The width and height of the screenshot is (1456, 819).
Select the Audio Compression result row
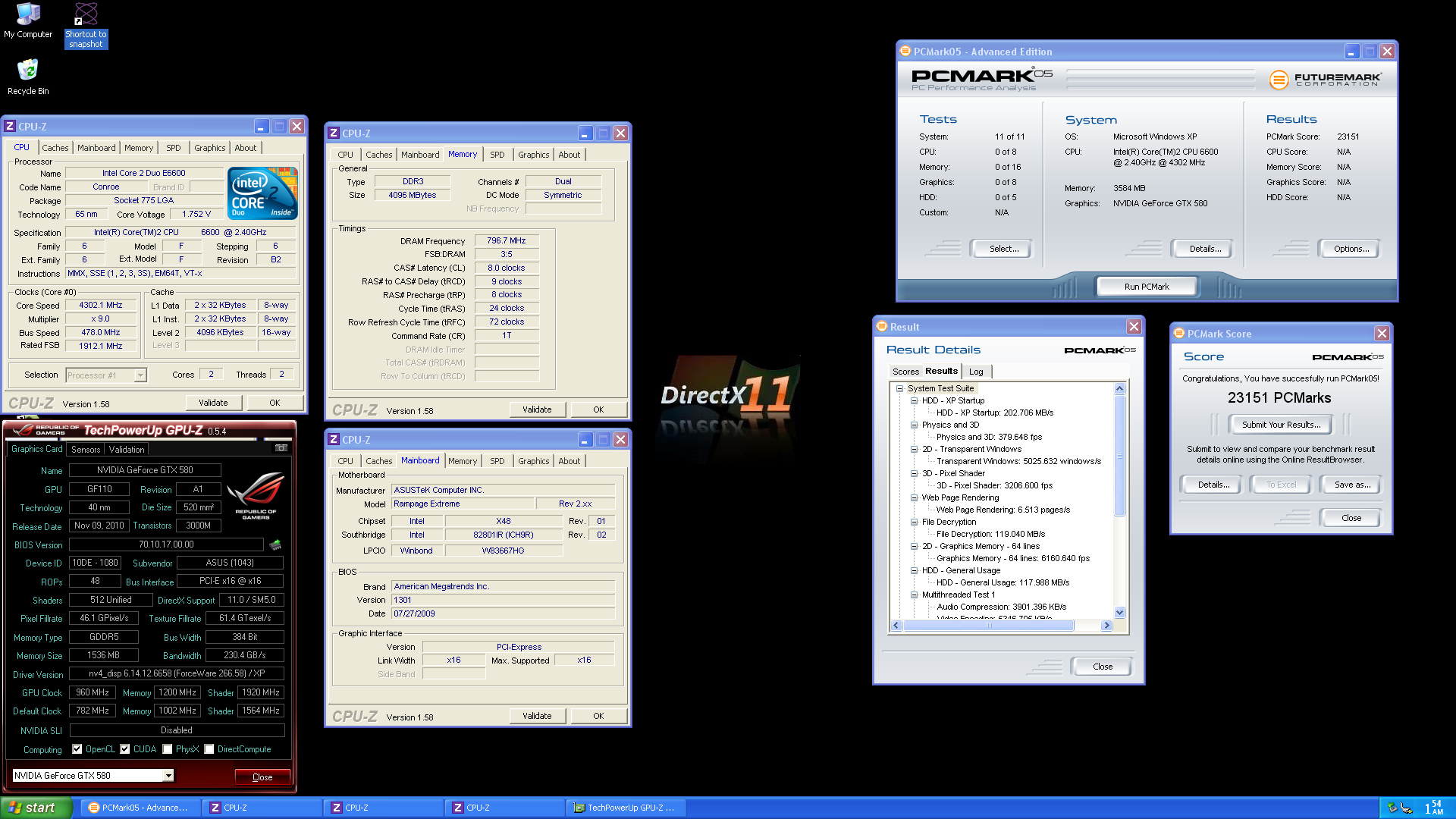pyautogui.click(x=1001, y=607)
